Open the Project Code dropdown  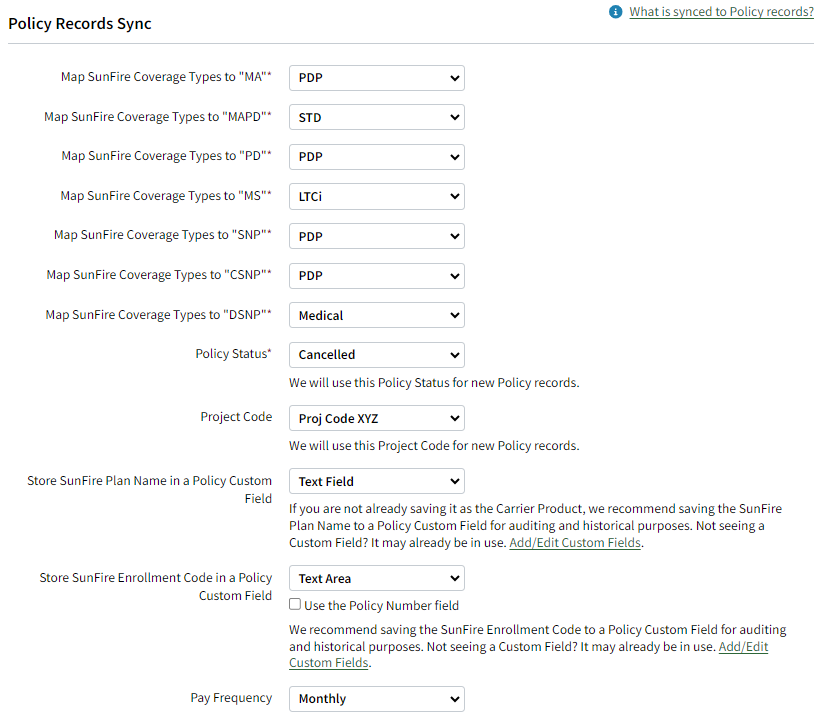[x=377, y=418]
